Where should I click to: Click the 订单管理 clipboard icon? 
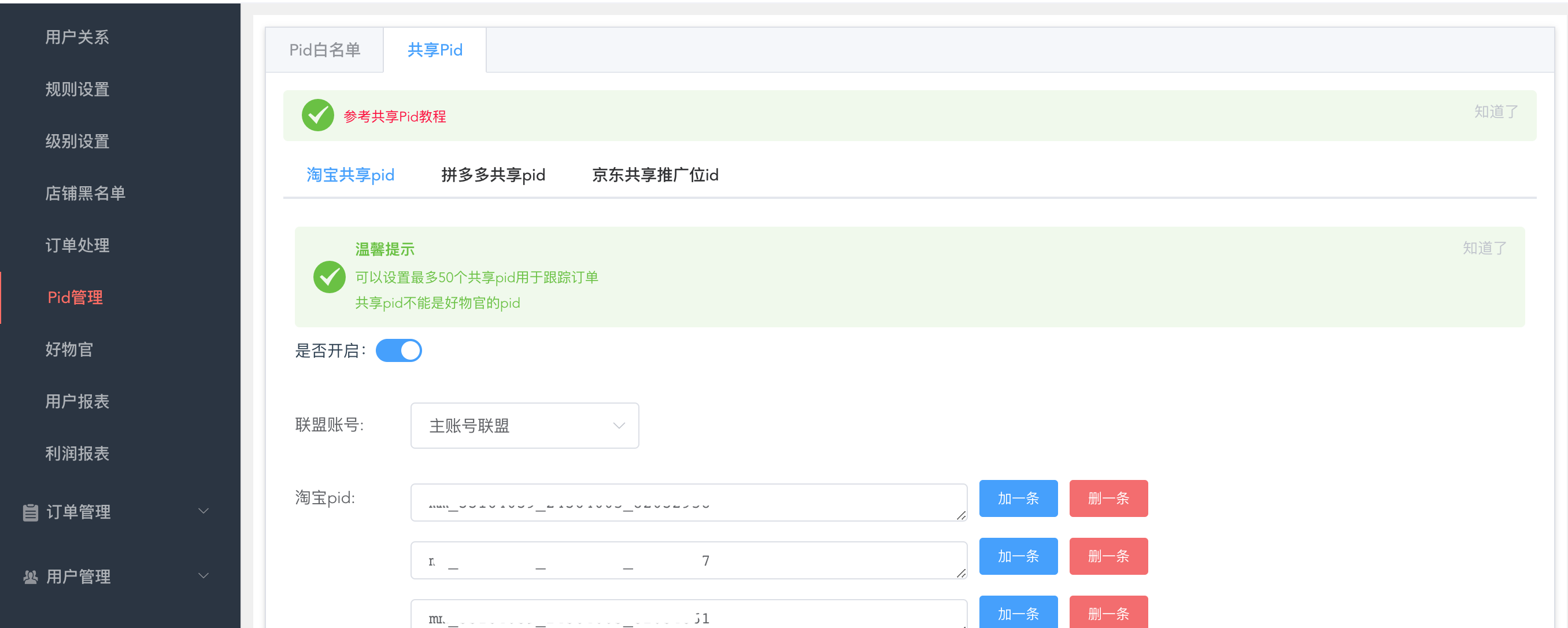pyautogui.click(x=30, y=512)
